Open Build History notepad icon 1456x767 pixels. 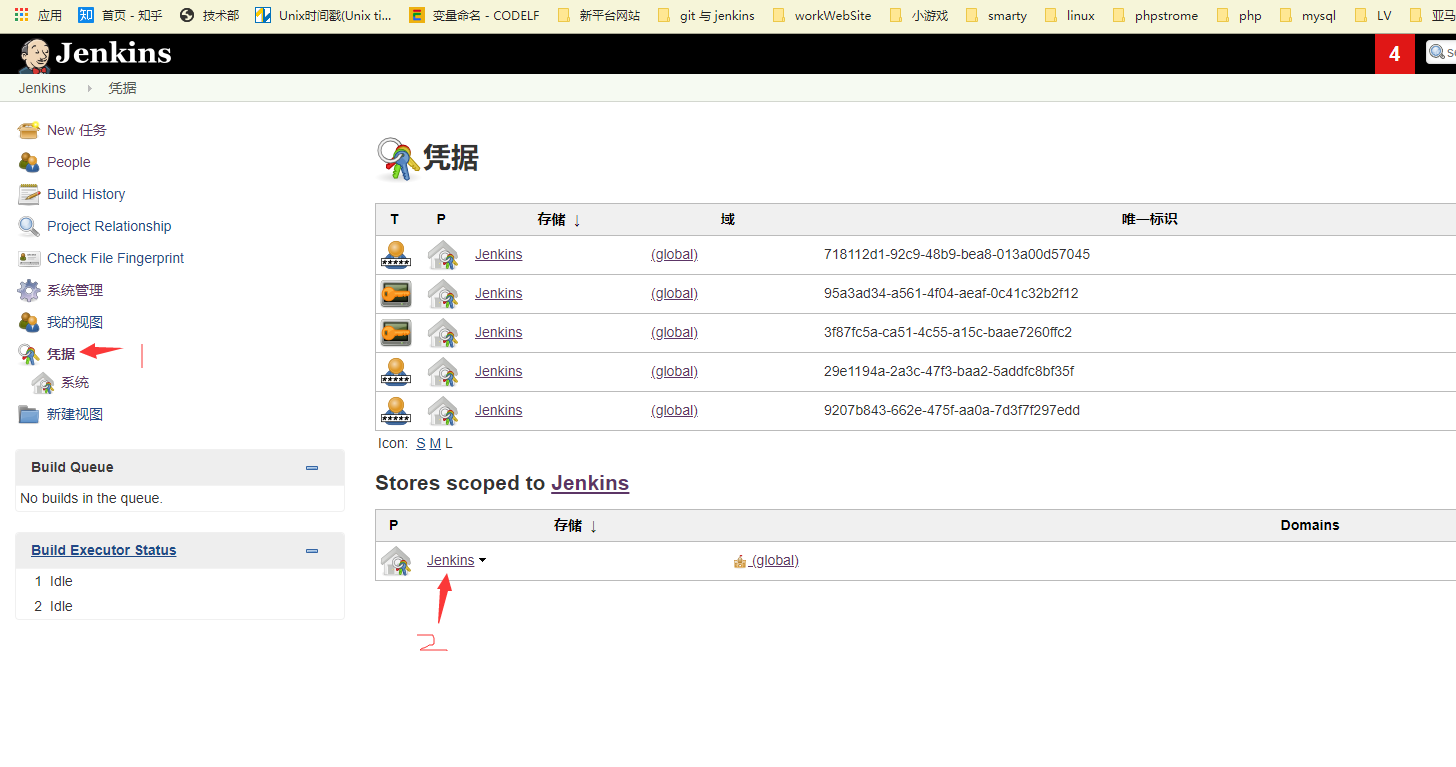(x=29, y=194)
